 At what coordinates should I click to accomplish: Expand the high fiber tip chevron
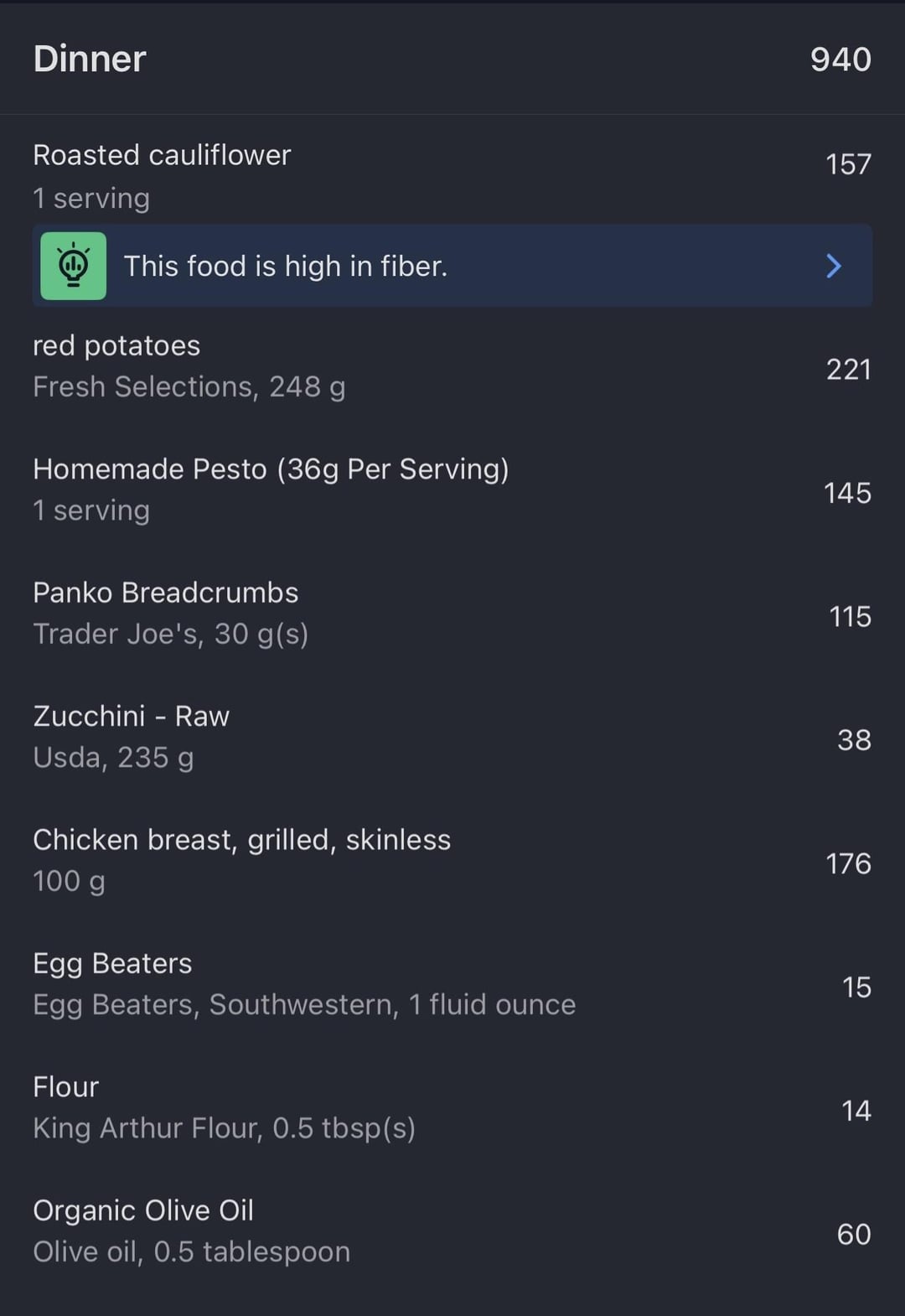[833, 266]
